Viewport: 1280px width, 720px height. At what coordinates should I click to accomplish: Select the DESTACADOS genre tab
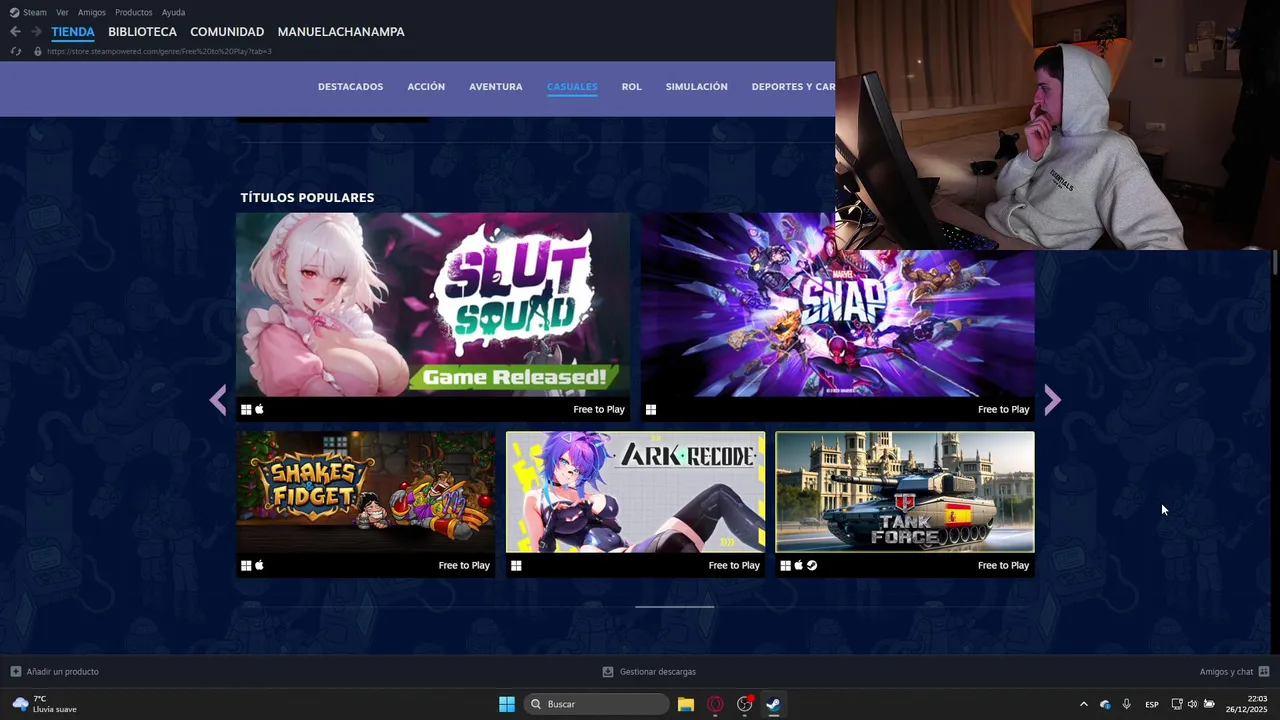point(350,87)
